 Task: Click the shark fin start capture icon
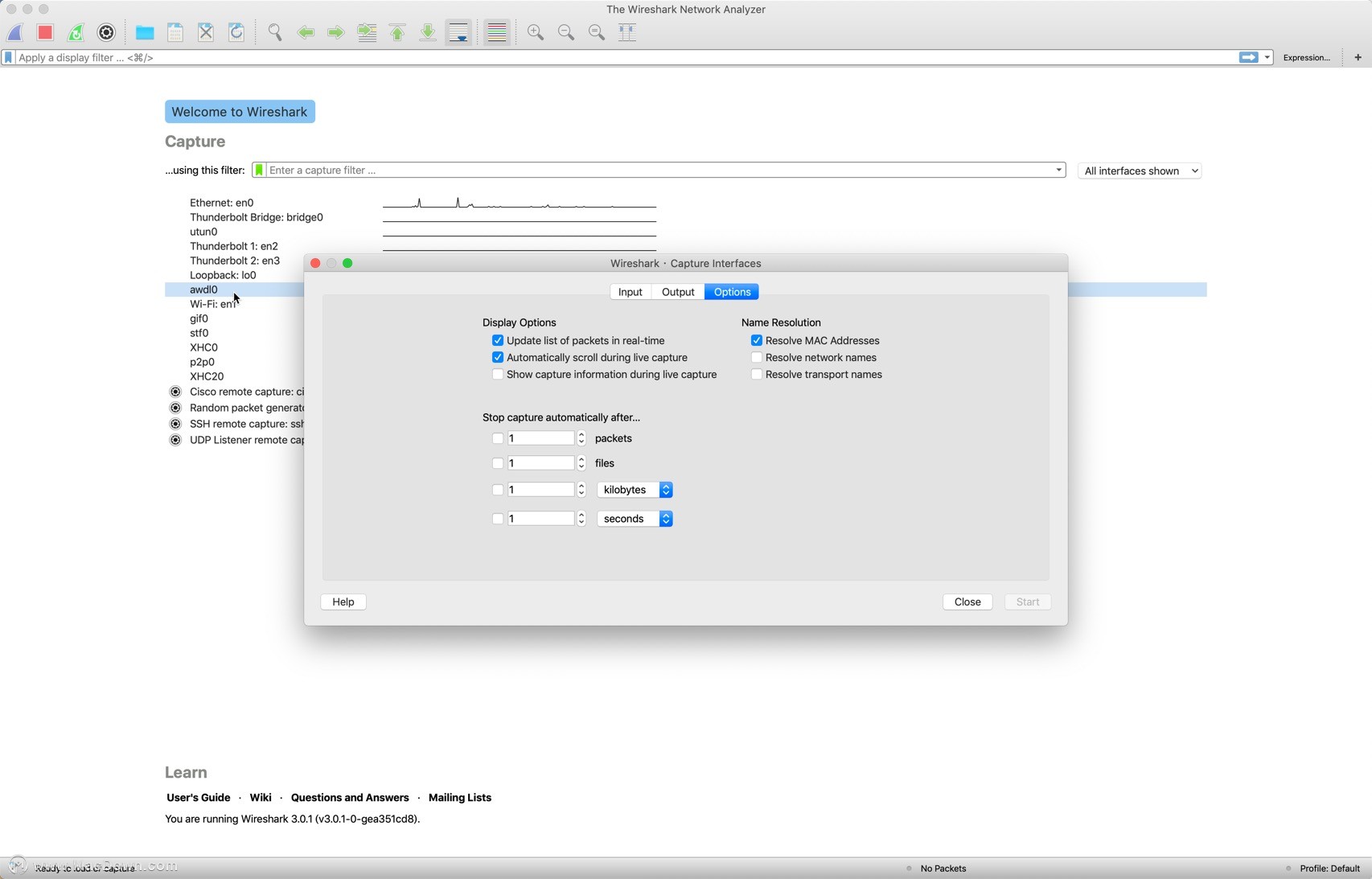pyautogui.click(x=15, y=32)
